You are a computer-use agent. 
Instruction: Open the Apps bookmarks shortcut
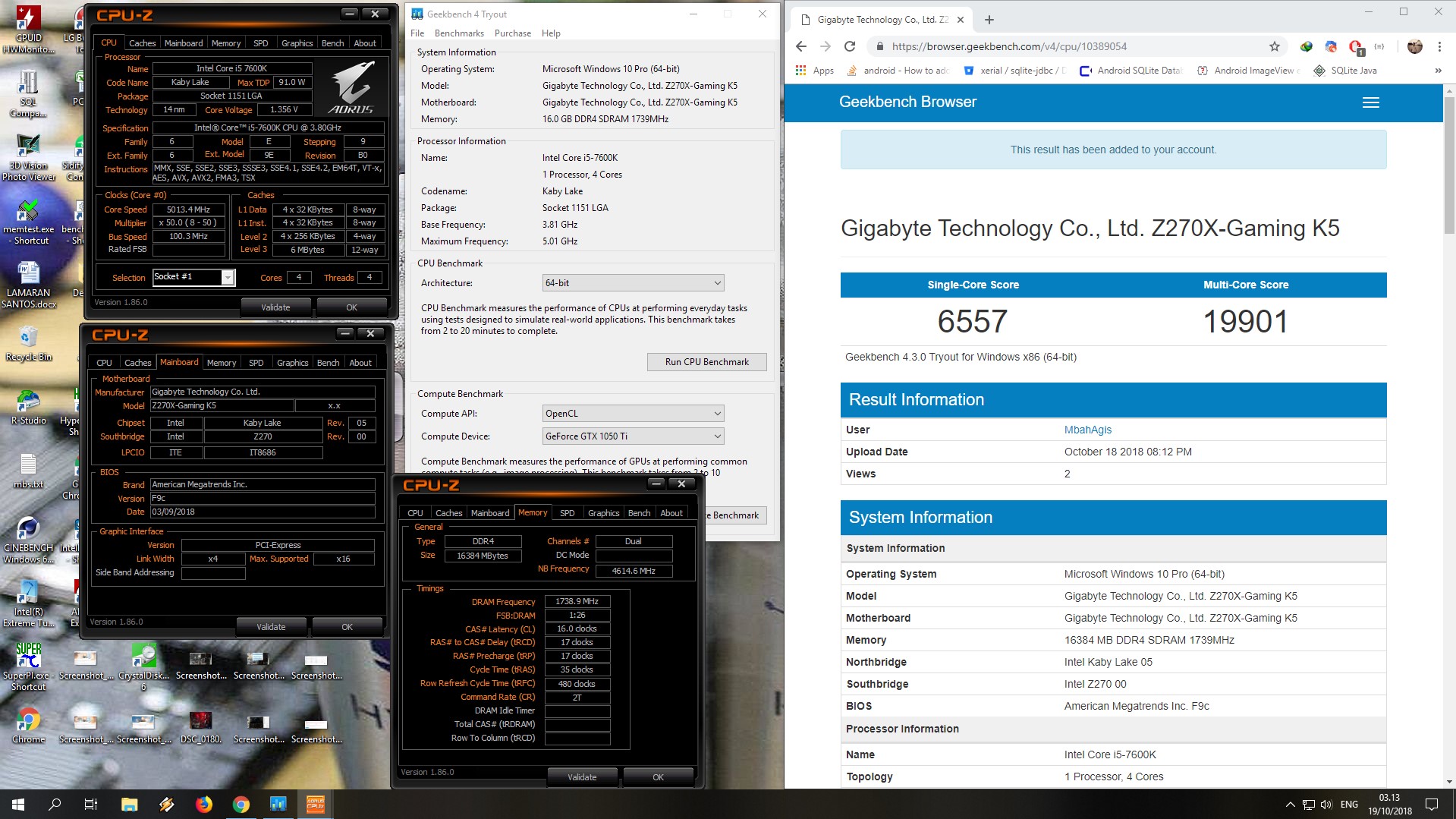pyautogui.click(x=815, y=71)
